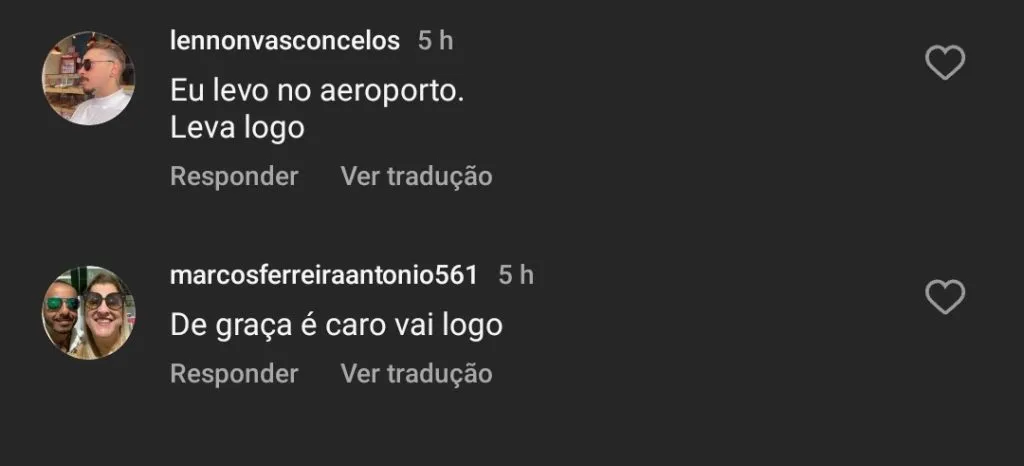1024x466 pixels.
Task: Tap the 'De graça é caro vai logo' text
Action: (336, 325)
